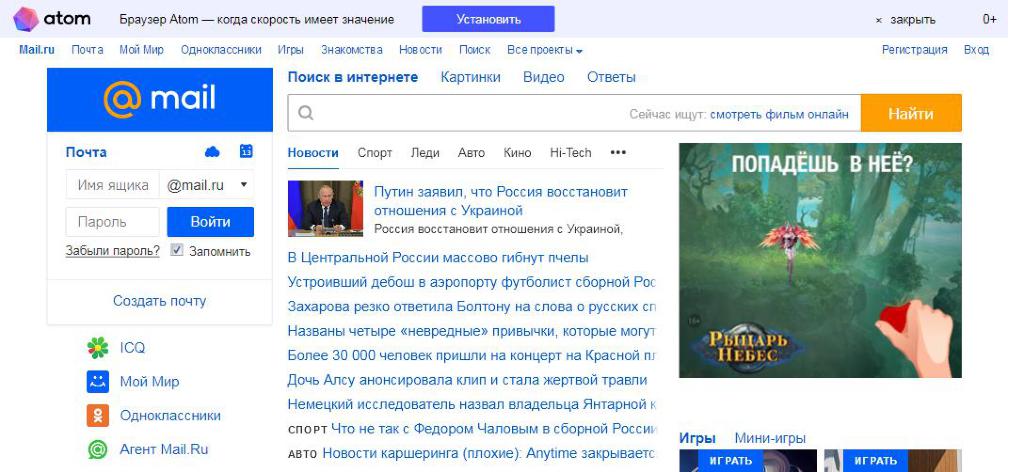Select the Ответы search tab
Viewport: 1024px width, 472px height.
point(611,77)
